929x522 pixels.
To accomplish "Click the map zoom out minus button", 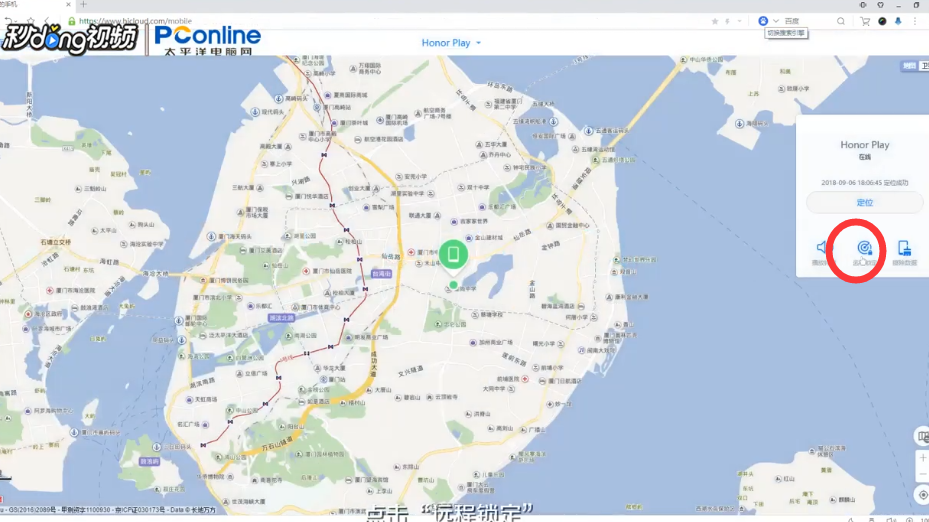I will [x=922, y=474].
